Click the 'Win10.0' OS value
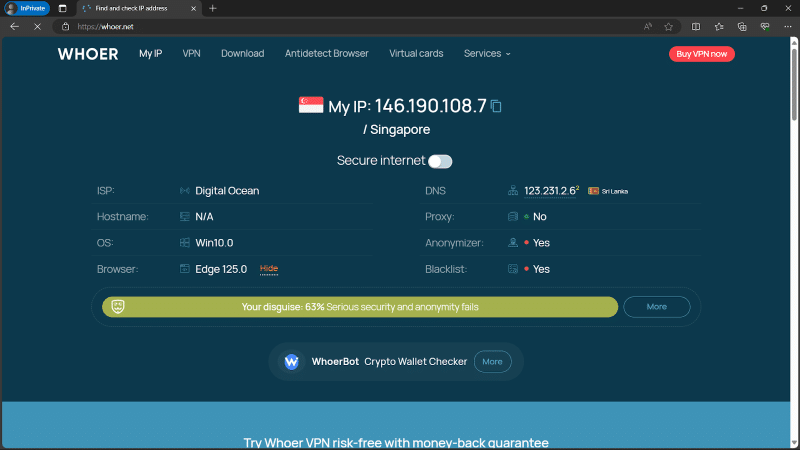800x450 pixels. coord(214,243)
